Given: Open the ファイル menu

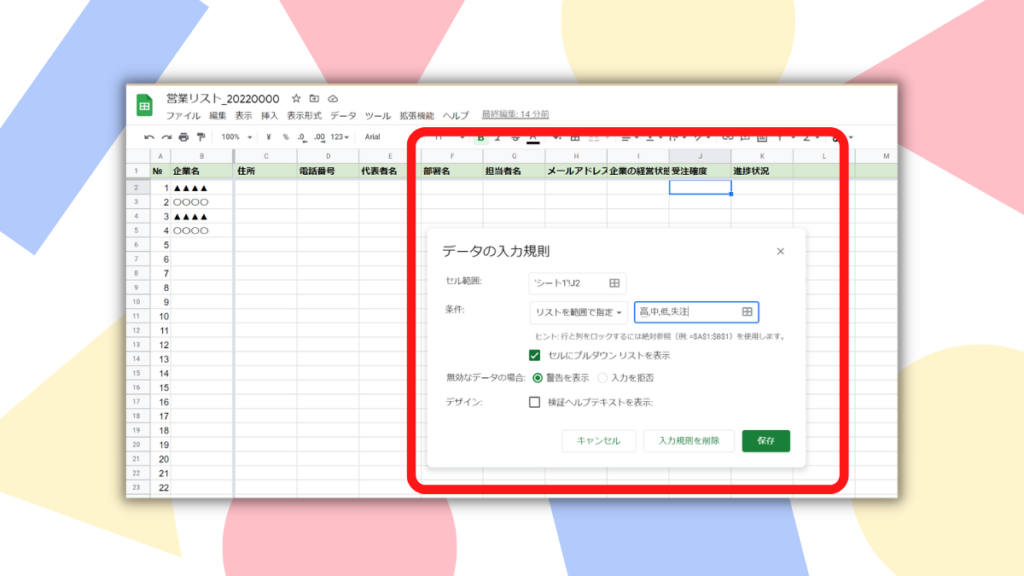Looking at the screenshot, I should [x=183, y=116].
